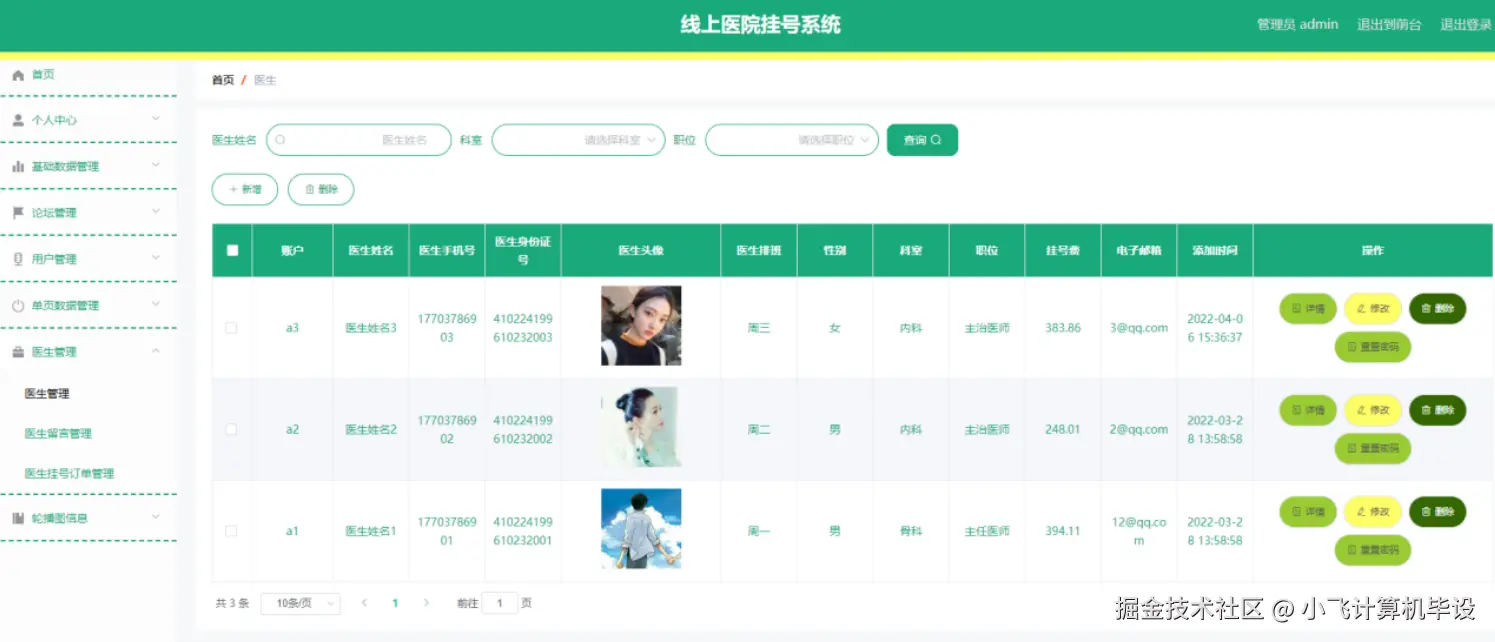Click 管理员 admin in the header

(x=1297, y=25)
